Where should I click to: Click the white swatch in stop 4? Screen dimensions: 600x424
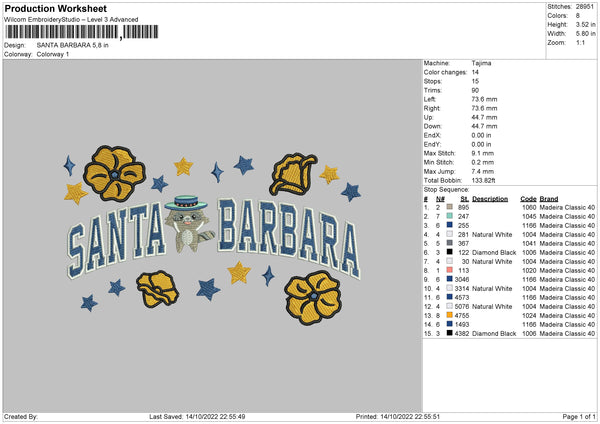click(x=450, y=234)
